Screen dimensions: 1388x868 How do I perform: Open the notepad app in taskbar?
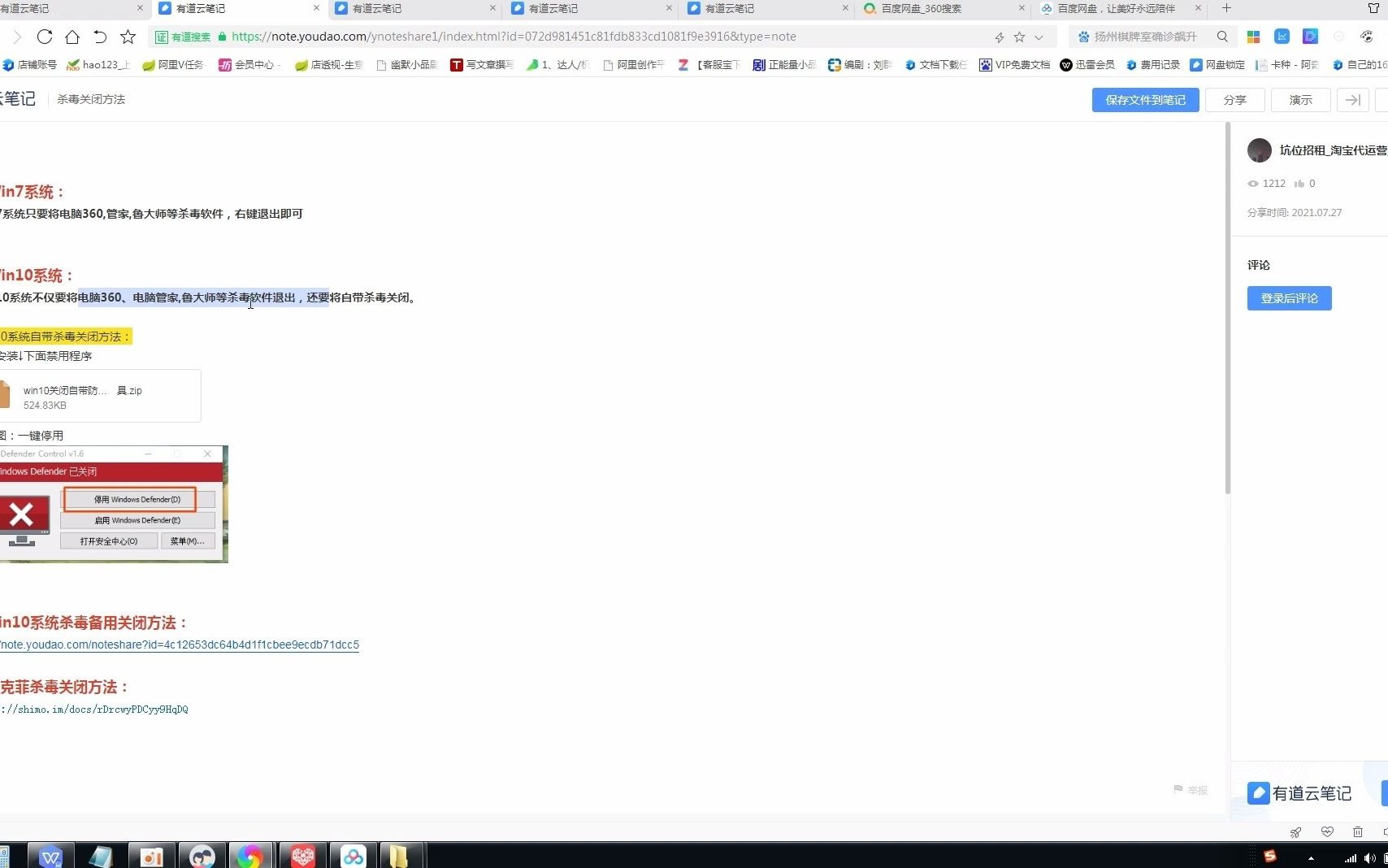pyautogui.click(x=101, y=857)
